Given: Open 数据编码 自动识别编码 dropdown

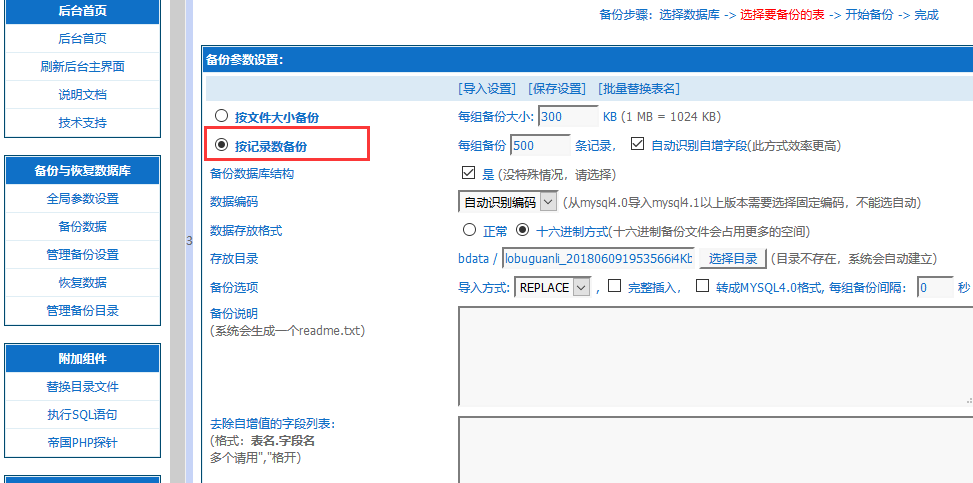Looking at the screenshot, I should tap(508, 202).
